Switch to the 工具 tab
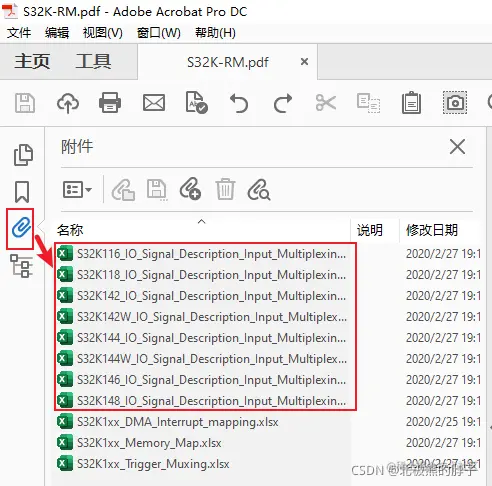492x486 pixels. tap(93, 61)
